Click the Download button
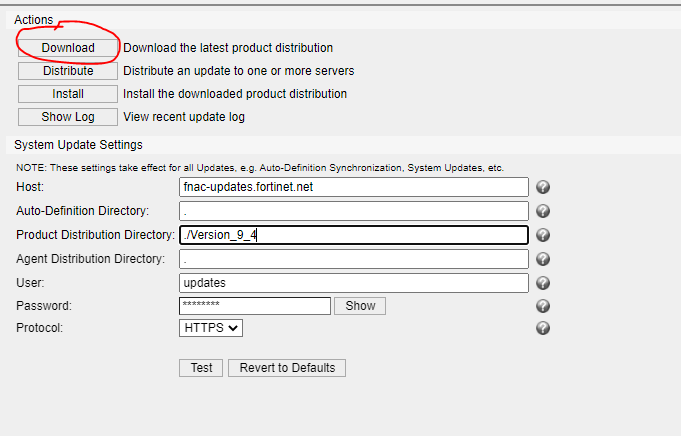681x436 pixels. point(68,48)
